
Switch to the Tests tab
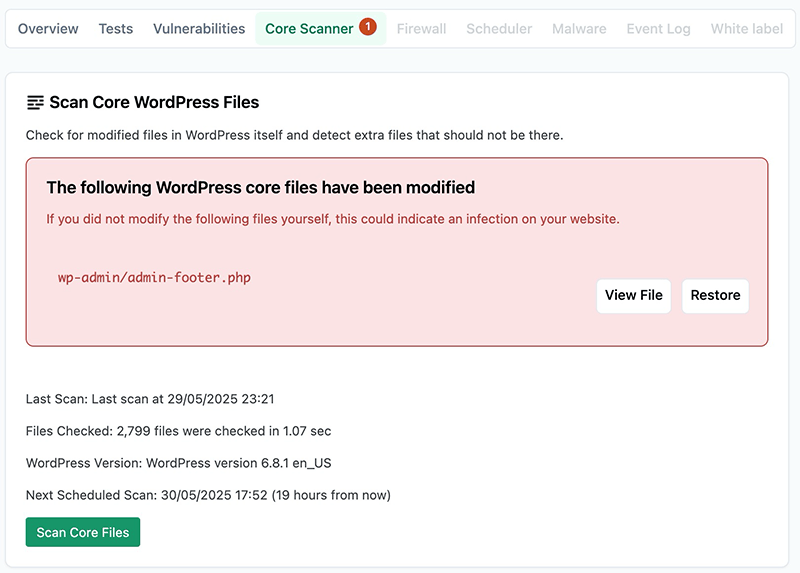[116, 29]
